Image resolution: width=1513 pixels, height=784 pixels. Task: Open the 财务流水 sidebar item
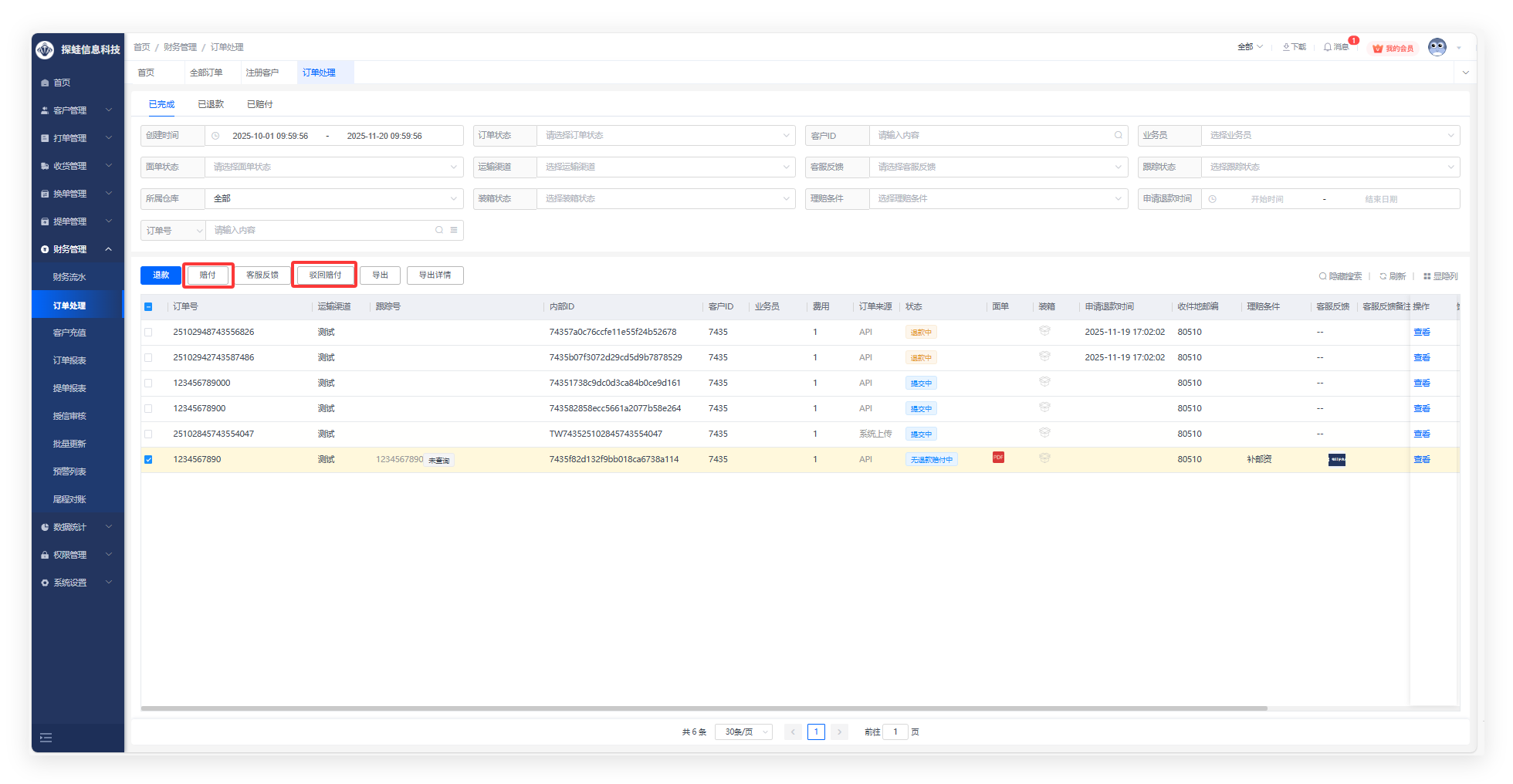[x=69, y=277]
